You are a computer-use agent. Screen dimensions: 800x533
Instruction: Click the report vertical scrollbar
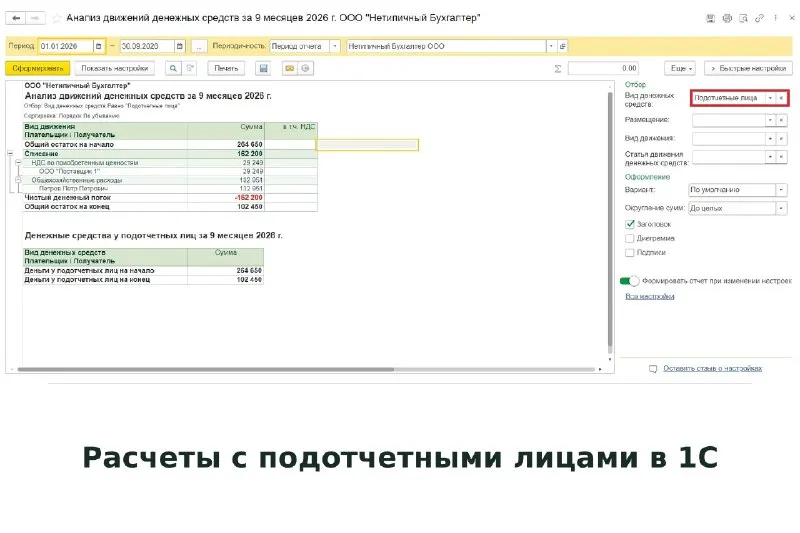coord(610,219)
